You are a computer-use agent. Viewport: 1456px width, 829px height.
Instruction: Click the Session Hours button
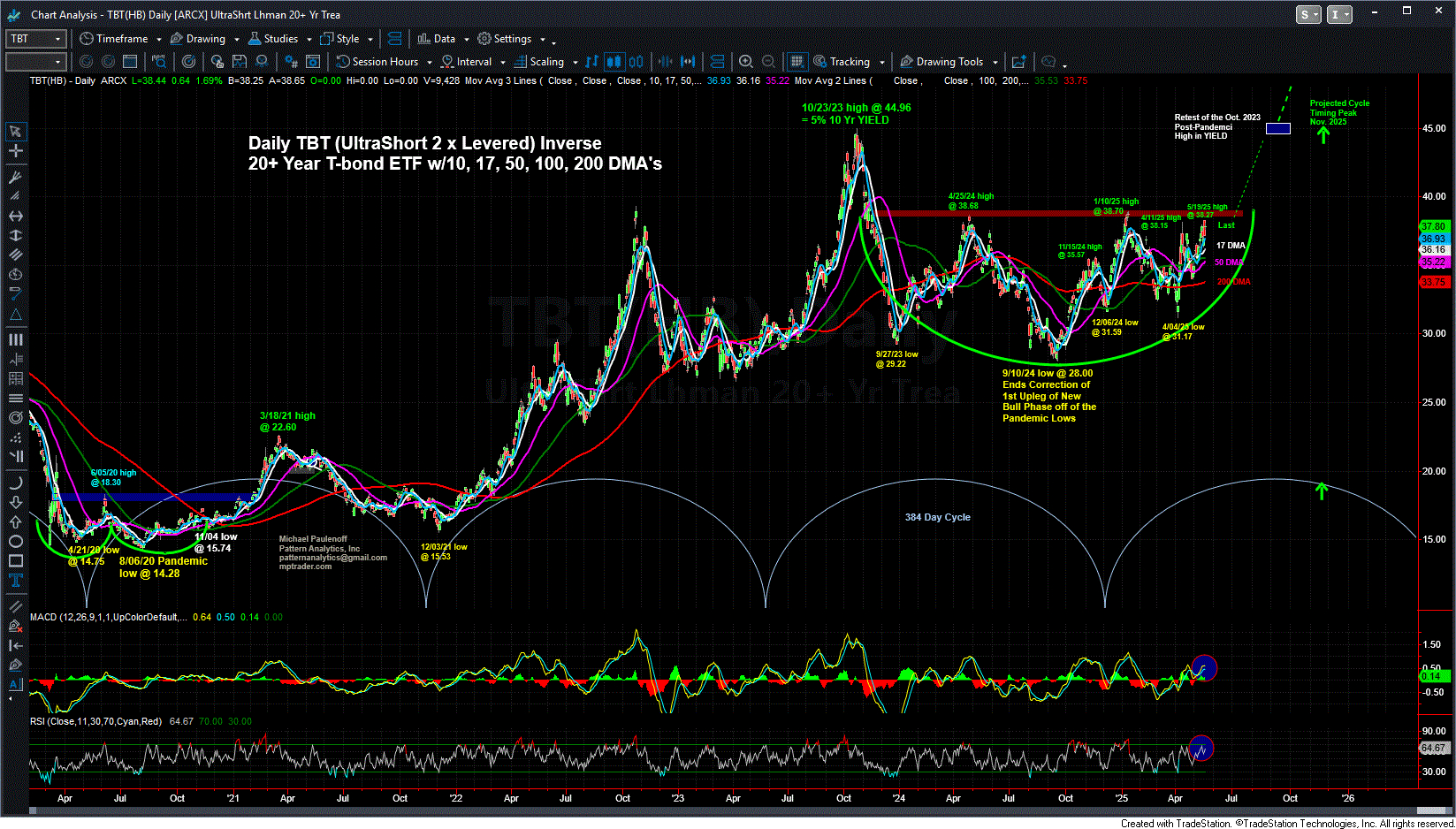click(378, 62)
